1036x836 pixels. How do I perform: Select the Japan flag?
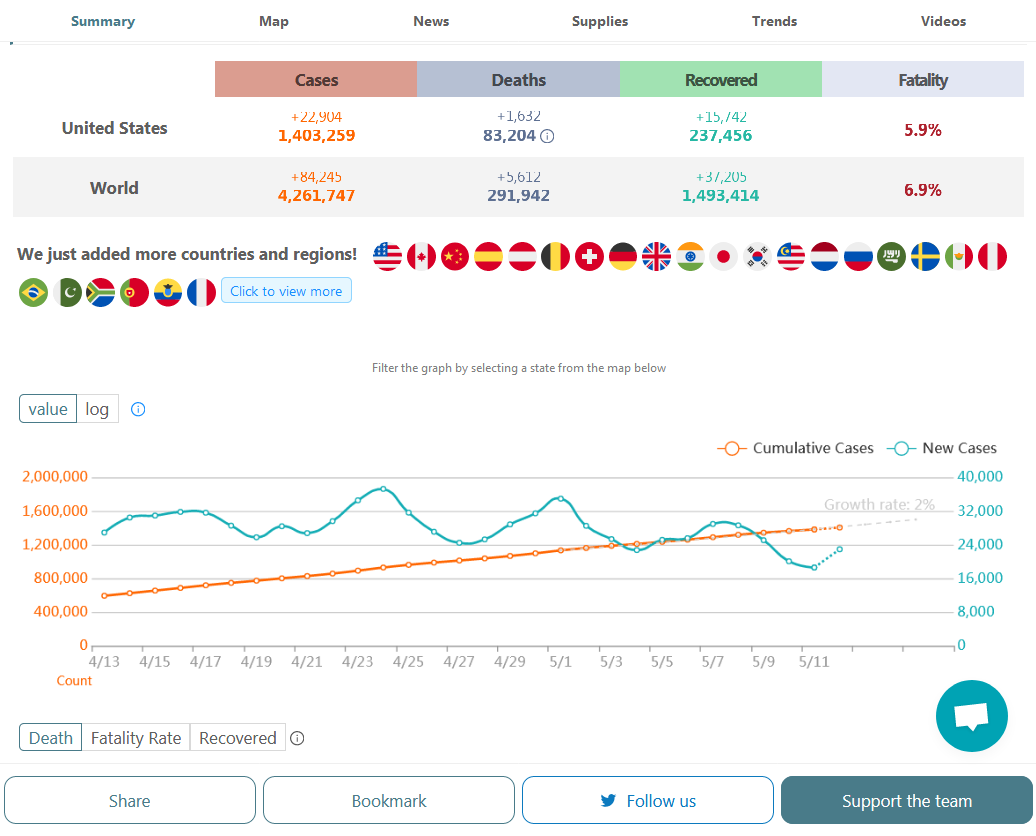(723, 257)
